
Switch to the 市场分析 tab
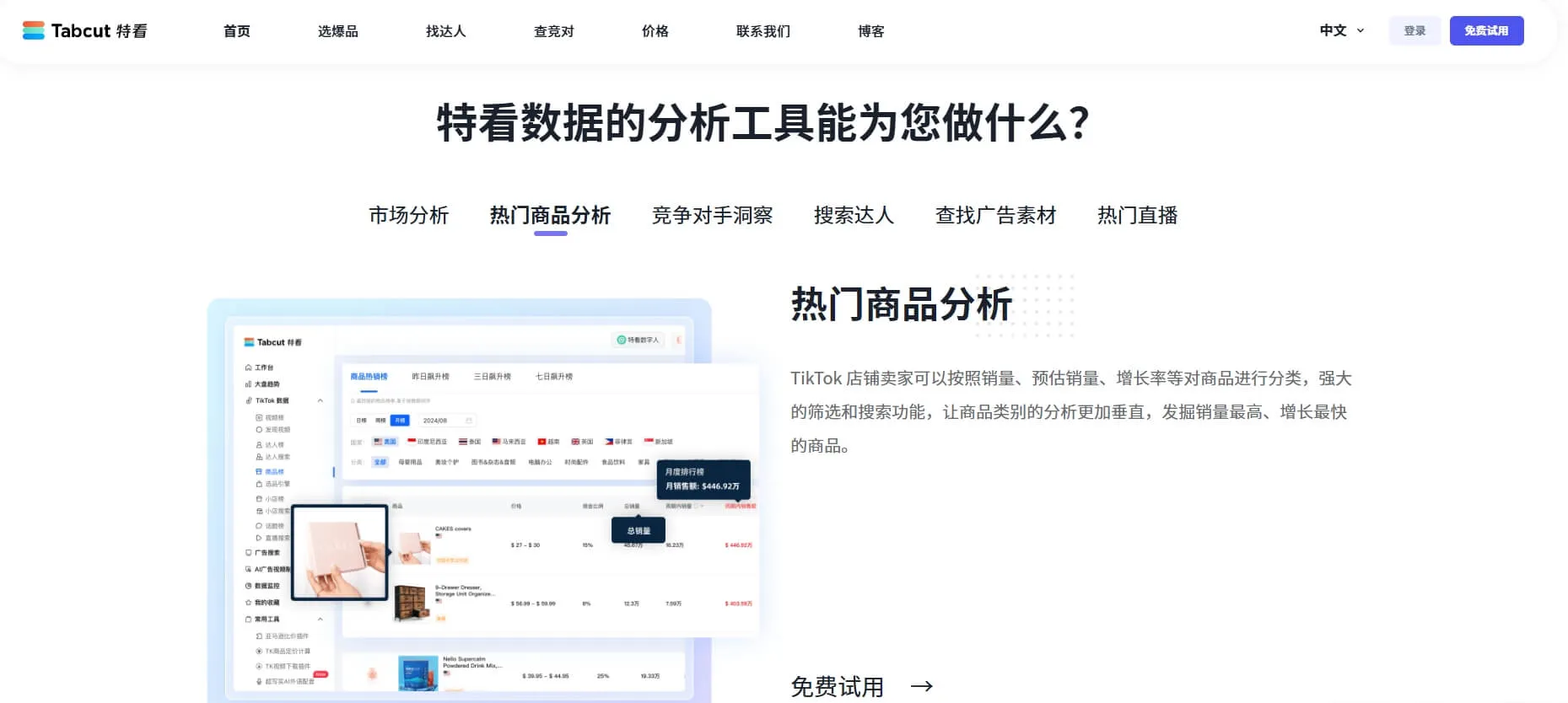[x=409, y=216]
